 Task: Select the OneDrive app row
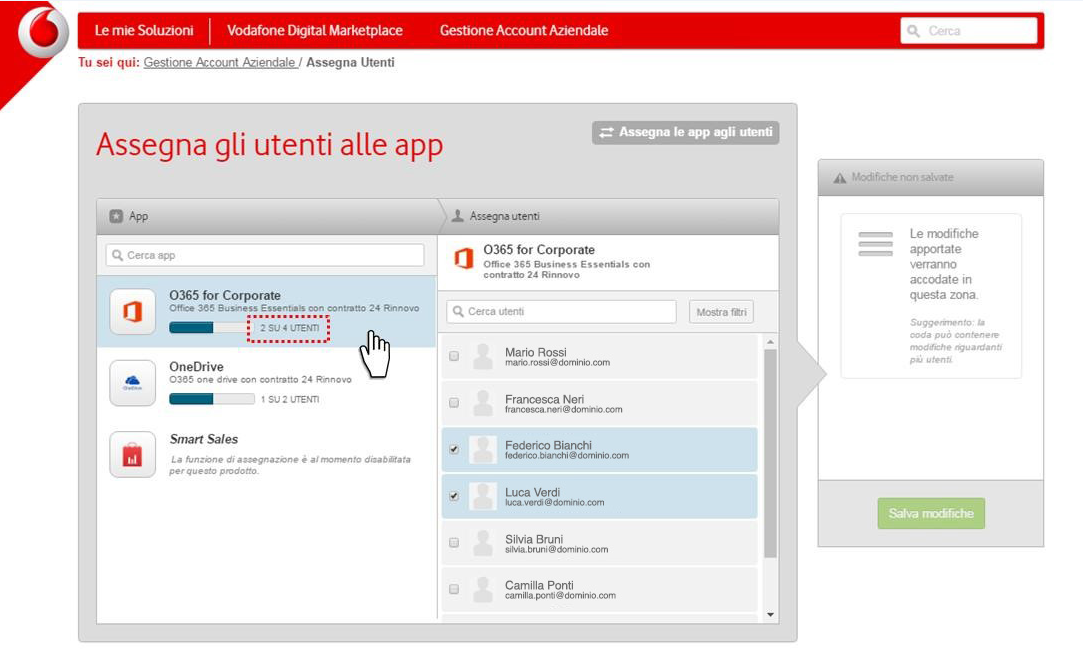267,383
